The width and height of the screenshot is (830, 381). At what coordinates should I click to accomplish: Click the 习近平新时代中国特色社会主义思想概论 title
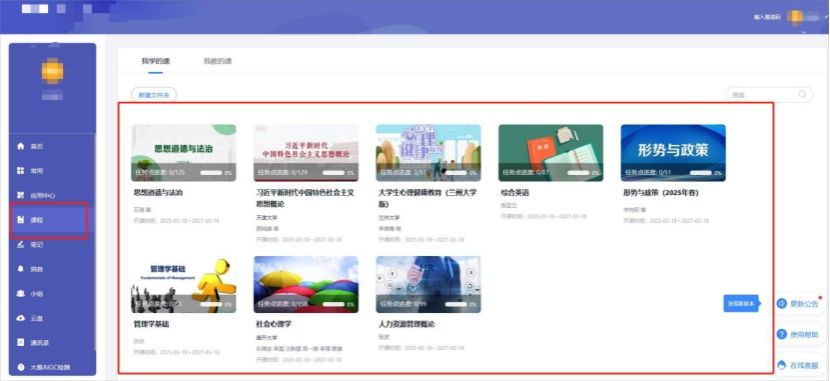305,198
